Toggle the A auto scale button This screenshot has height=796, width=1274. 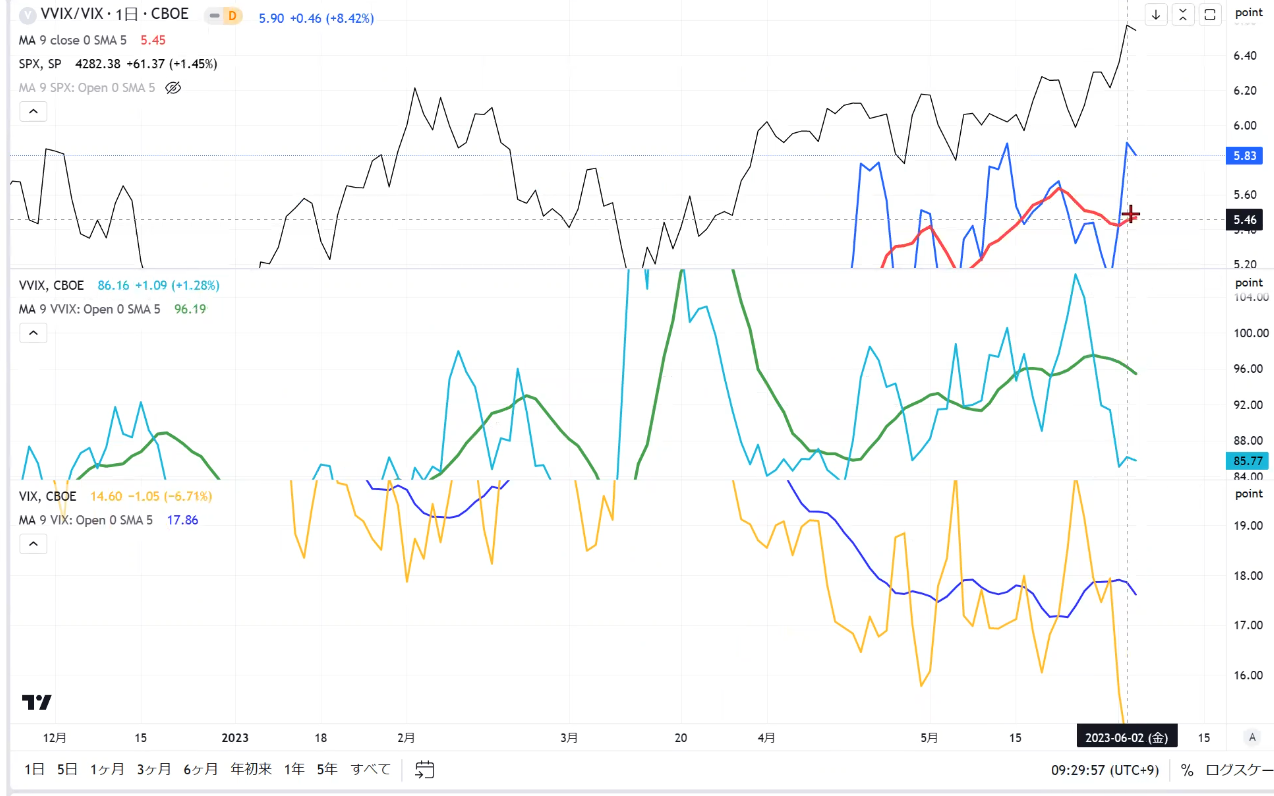1252,737
